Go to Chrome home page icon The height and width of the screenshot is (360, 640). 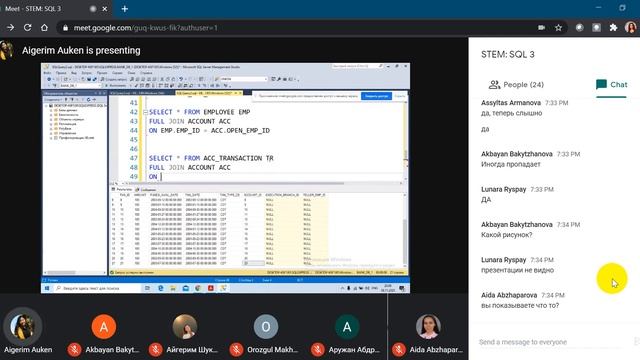click(44, 28)
